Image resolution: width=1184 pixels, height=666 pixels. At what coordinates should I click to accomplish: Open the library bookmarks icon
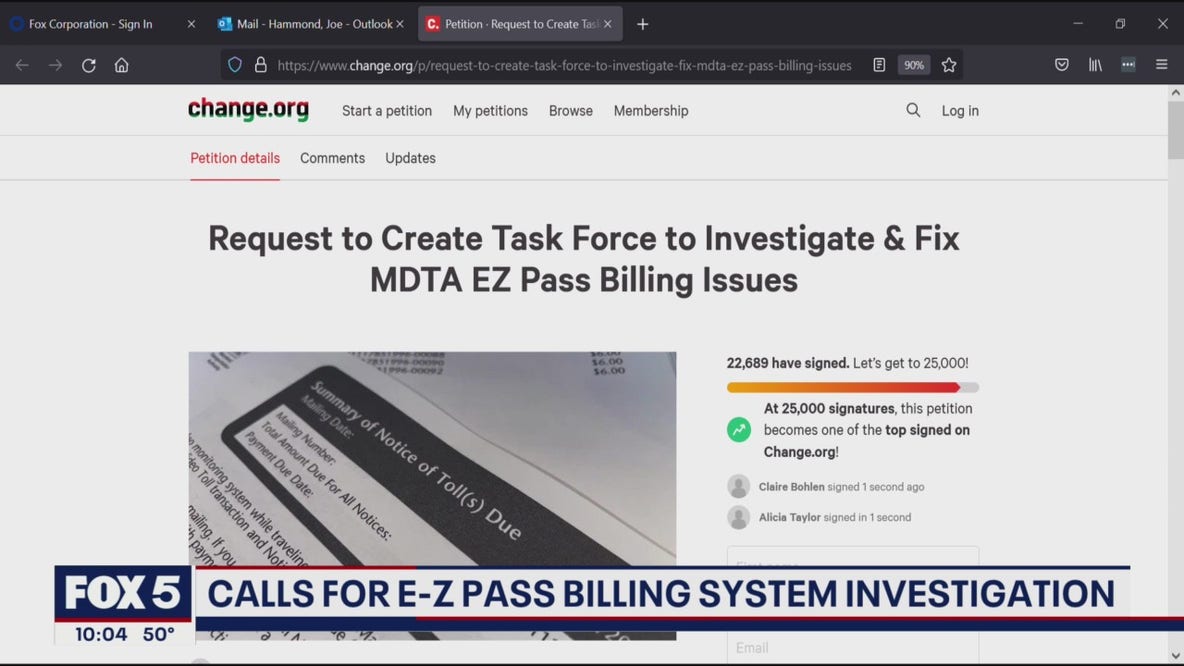[1095, 65]
